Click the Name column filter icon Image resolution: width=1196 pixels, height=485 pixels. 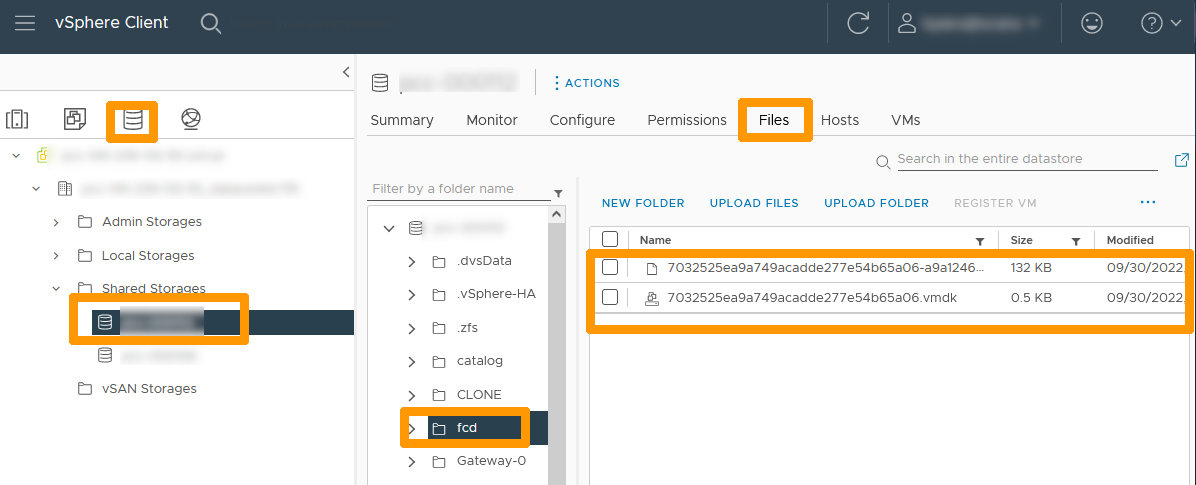pos(980,241)
